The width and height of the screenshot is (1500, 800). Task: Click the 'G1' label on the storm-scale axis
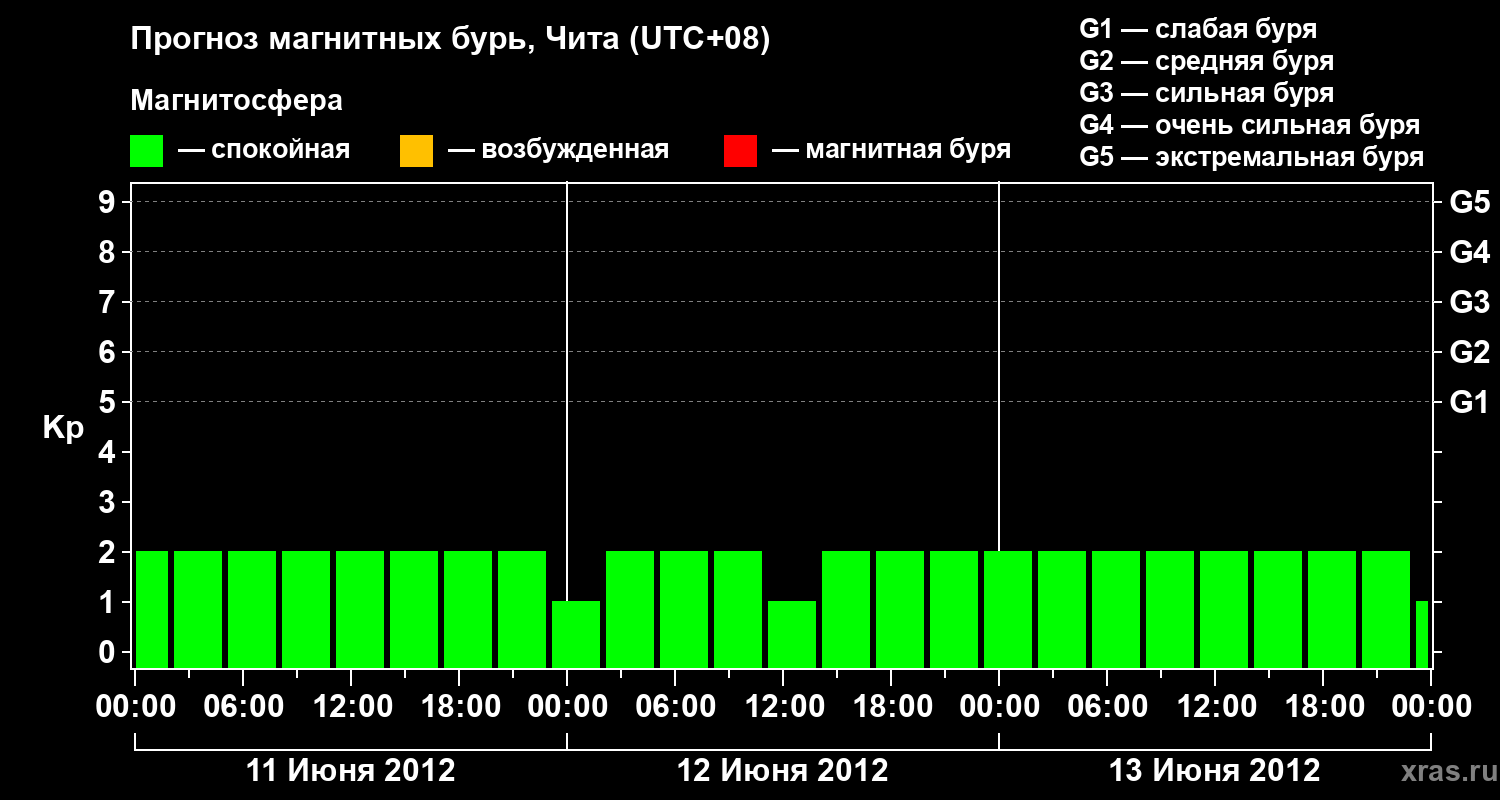point(1469,403)
